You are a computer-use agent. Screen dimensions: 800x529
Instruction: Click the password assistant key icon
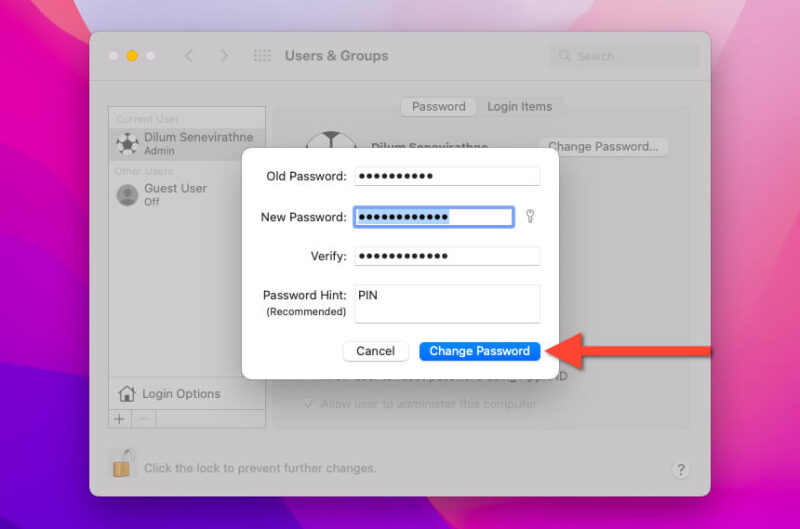tap(530, 216)
